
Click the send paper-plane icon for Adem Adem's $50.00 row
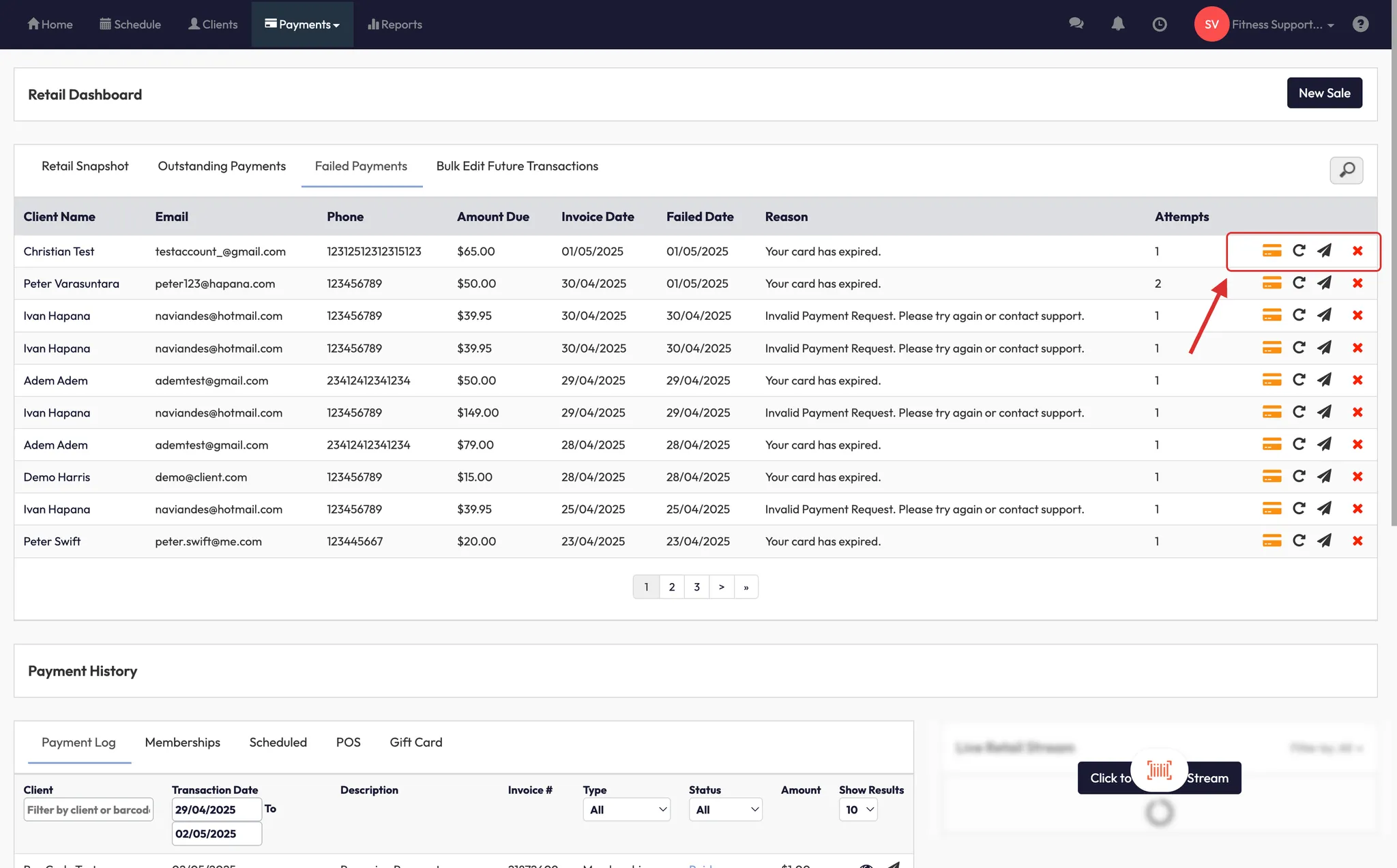pos(1324,380)
